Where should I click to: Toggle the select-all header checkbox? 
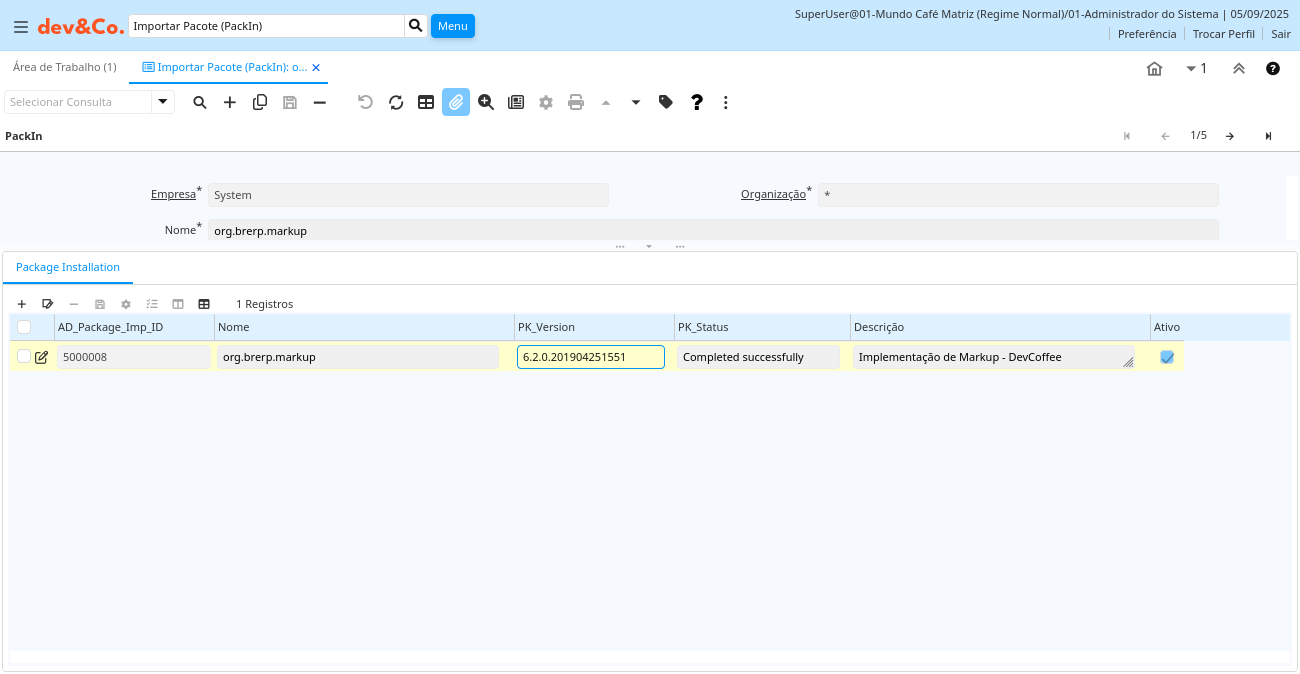[24, 327]
